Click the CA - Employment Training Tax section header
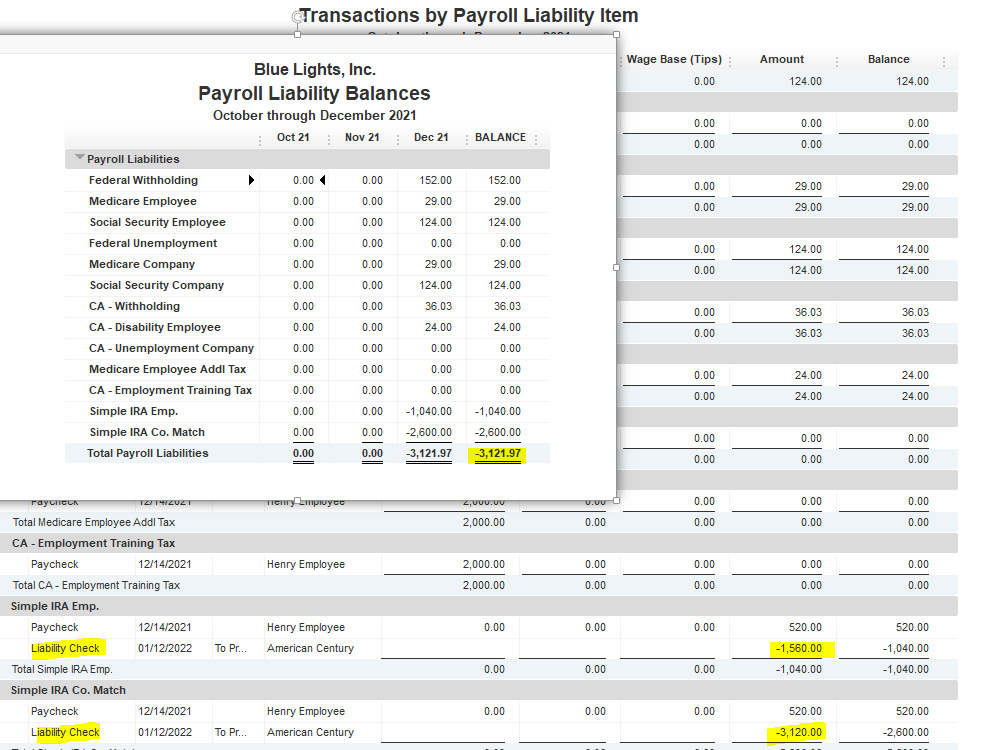Viewport: 1000px width, 750px height. pos(478,543)
